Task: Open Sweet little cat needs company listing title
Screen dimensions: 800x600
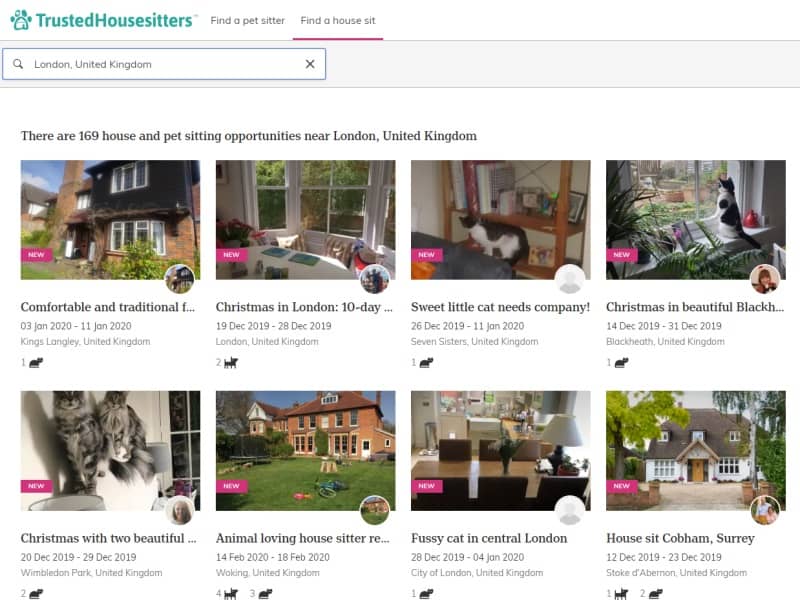Action: 500,307
